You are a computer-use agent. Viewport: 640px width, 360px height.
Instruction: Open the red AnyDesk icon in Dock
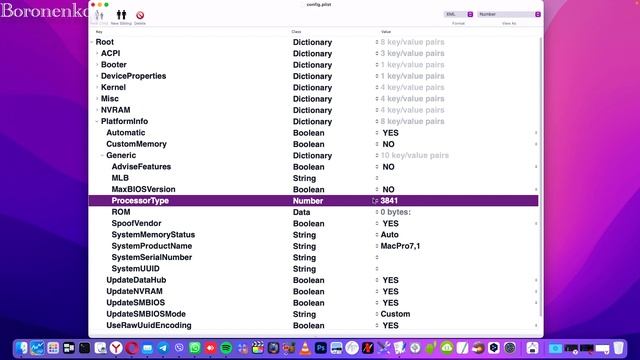[210, 348]
